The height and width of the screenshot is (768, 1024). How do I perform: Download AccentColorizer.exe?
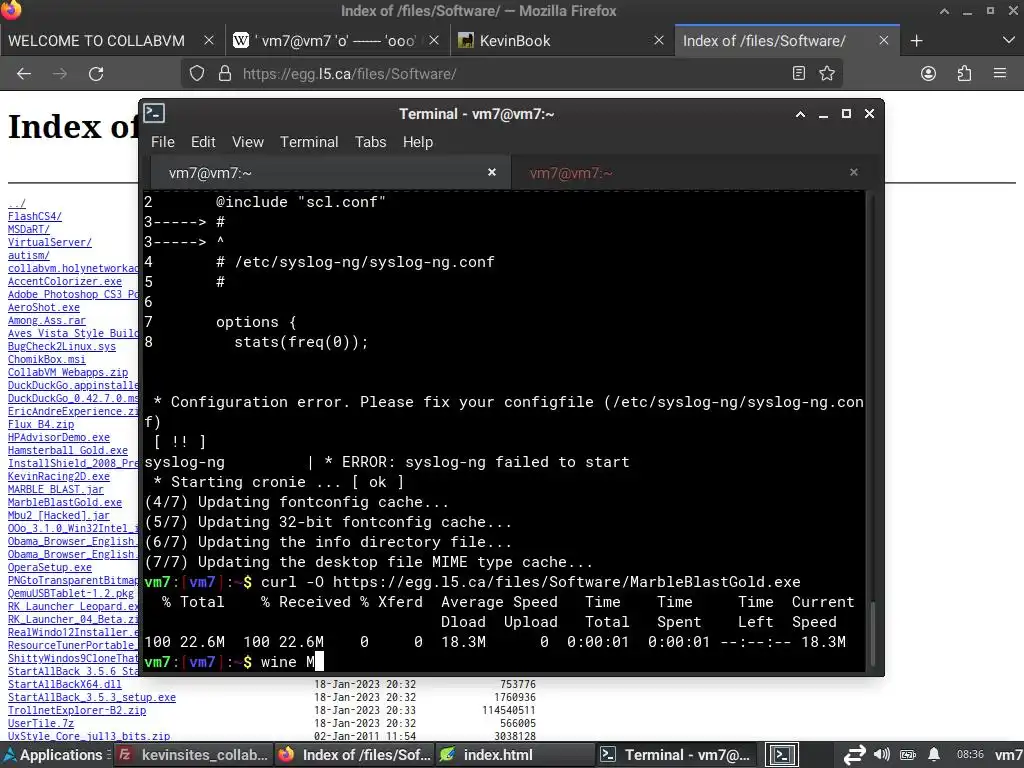pyautogui.click(x=65, y=281)
